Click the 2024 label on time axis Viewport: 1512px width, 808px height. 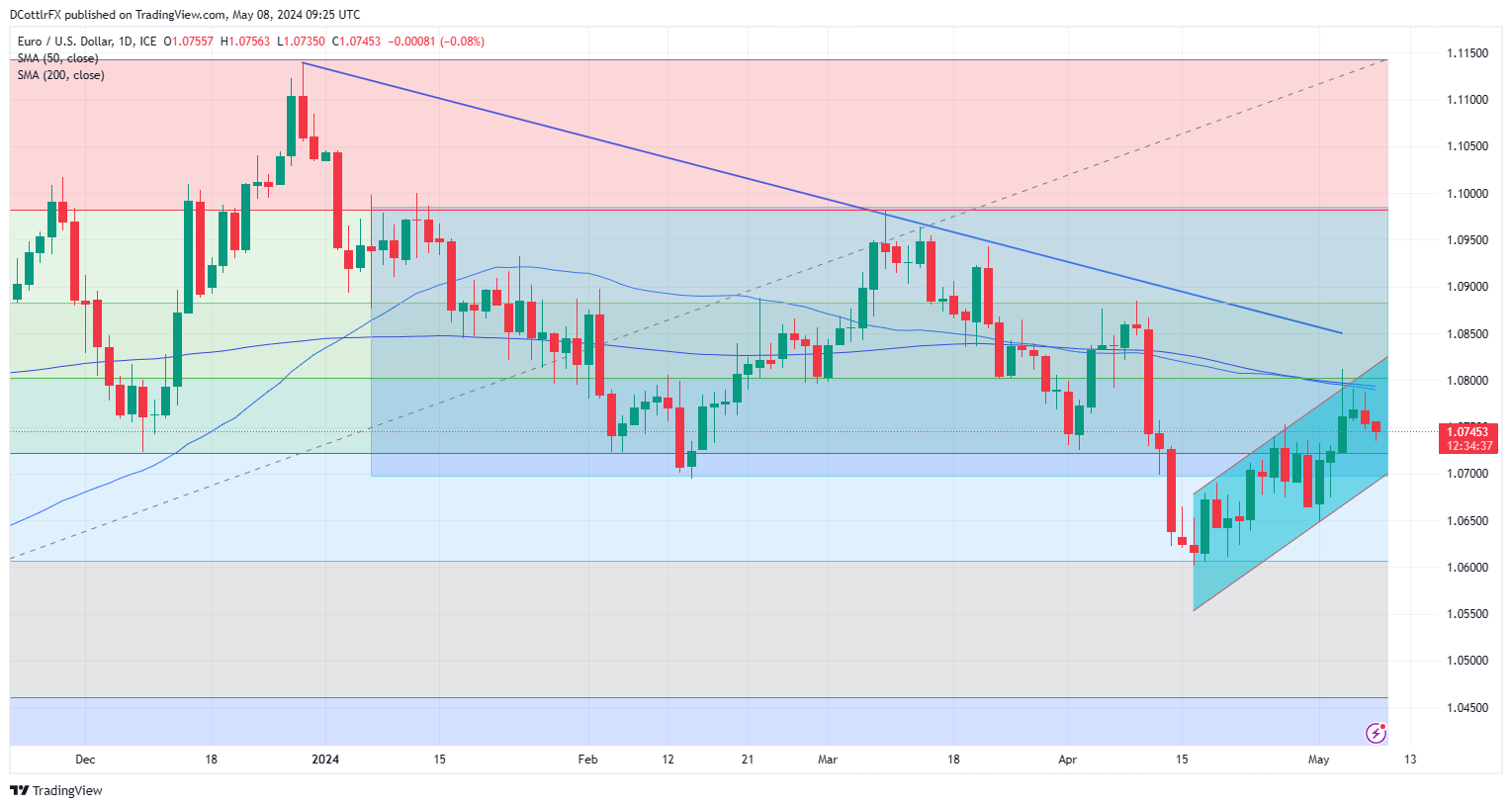(x=325, y=760)
